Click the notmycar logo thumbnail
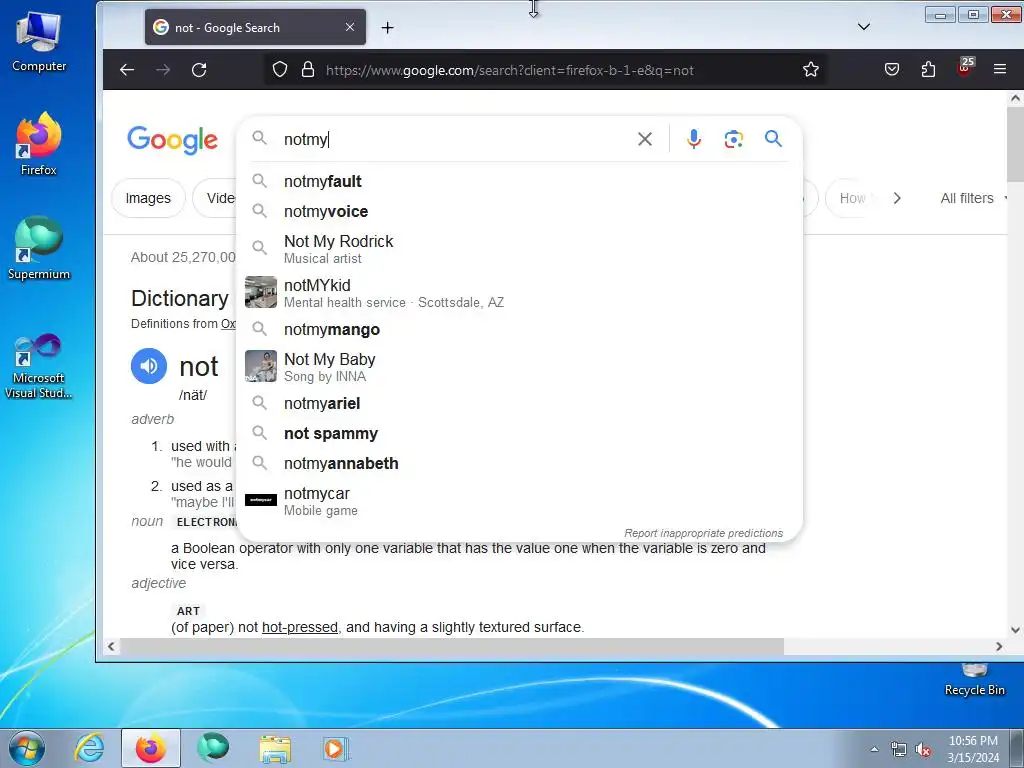 point(261,500)
